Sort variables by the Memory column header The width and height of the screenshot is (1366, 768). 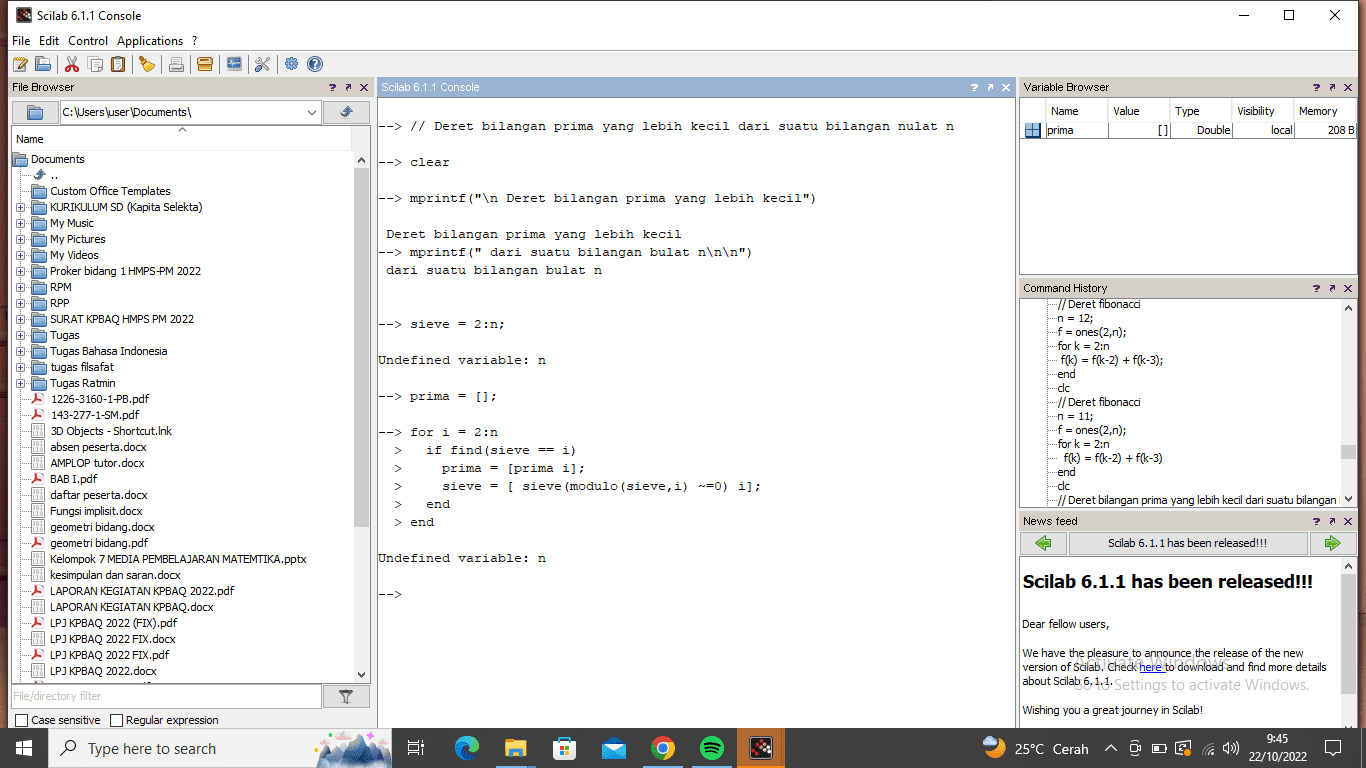[1325, 111]
